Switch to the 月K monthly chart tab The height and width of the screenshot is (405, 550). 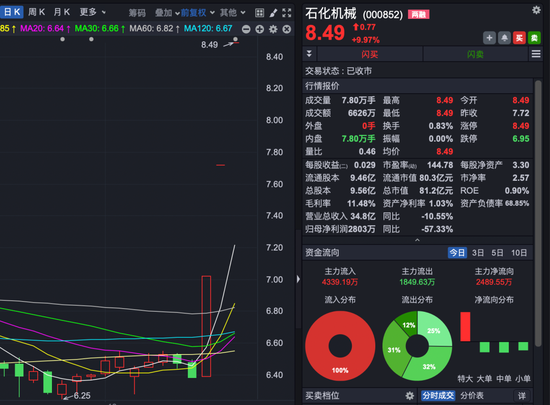(62, 12)
